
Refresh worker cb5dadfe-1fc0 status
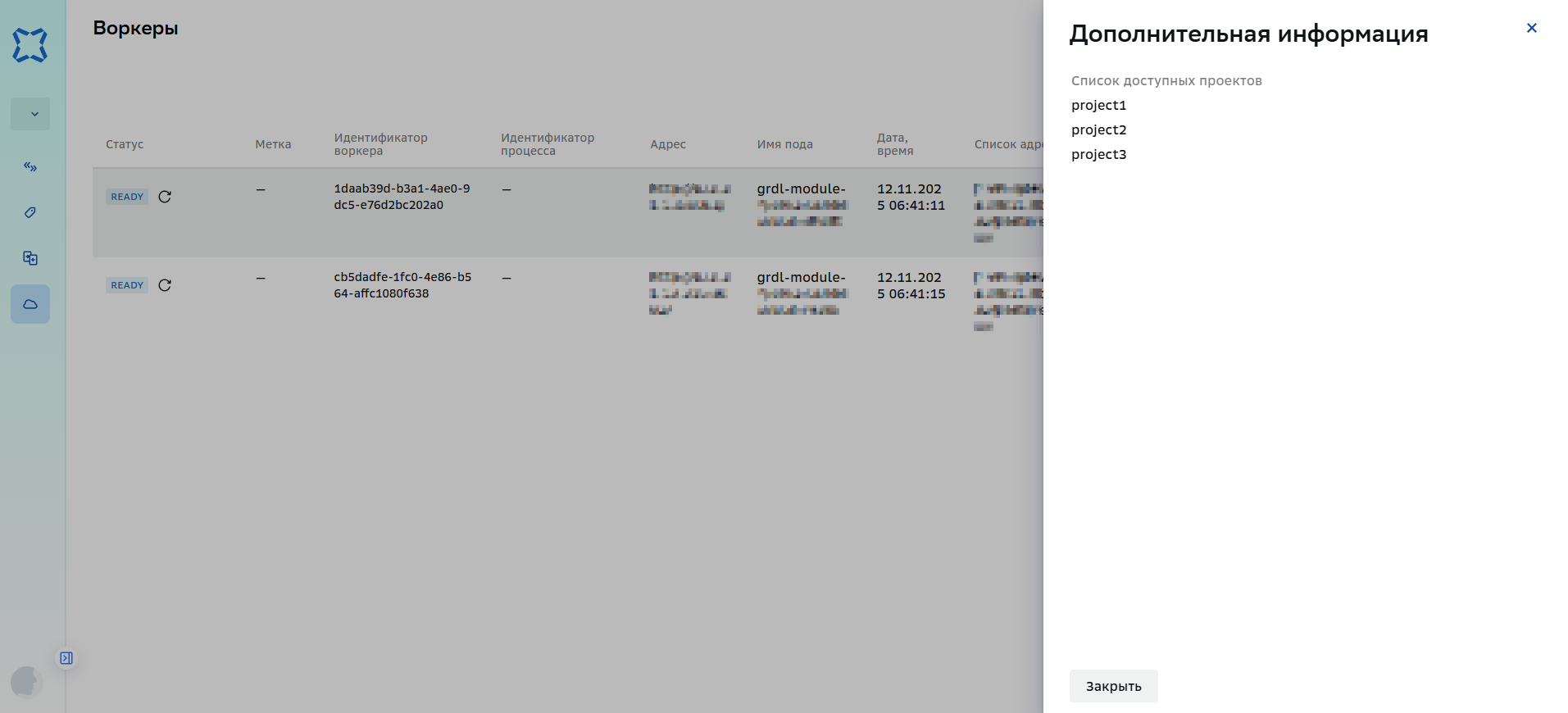165,285
